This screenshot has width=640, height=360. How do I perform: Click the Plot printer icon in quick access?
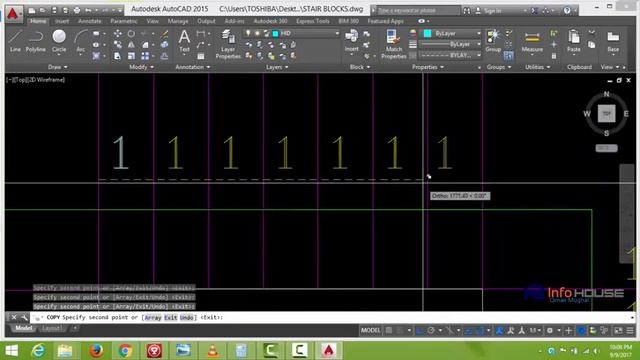[x=77, y=10]
